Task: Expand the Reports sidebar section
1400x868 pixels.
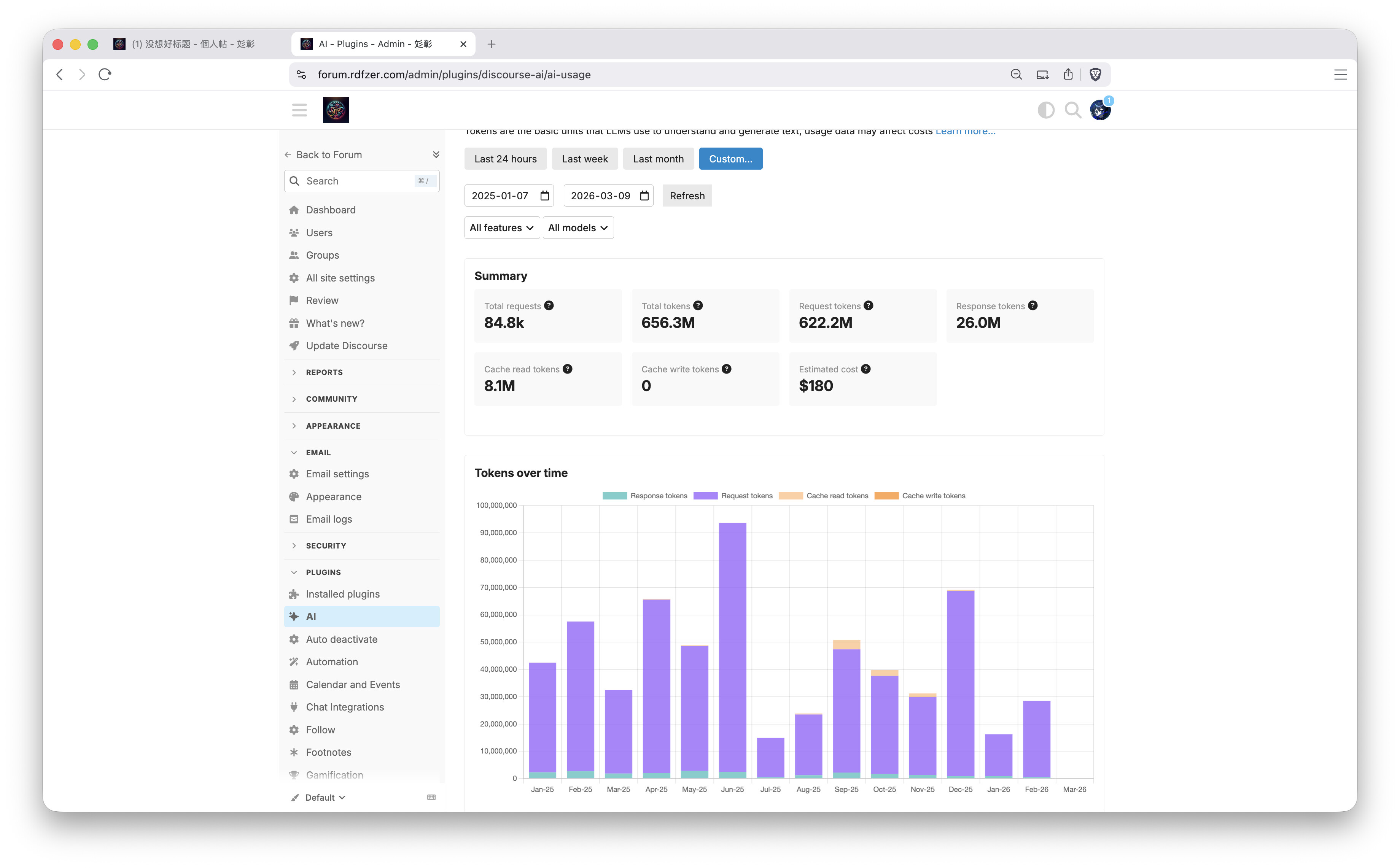Action: [324, 372]
